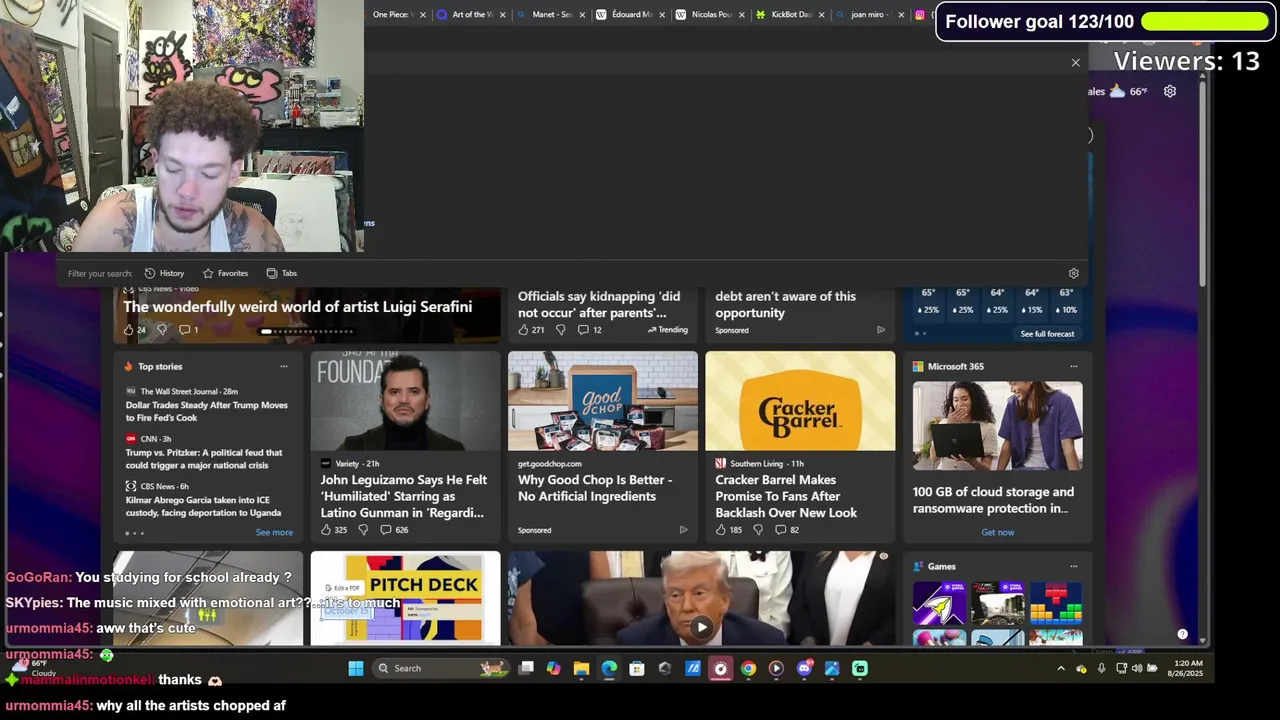This screenshot has width=1280, height=720.
Task: Open page settings gear near weather
Action: tap(1170, 91)
